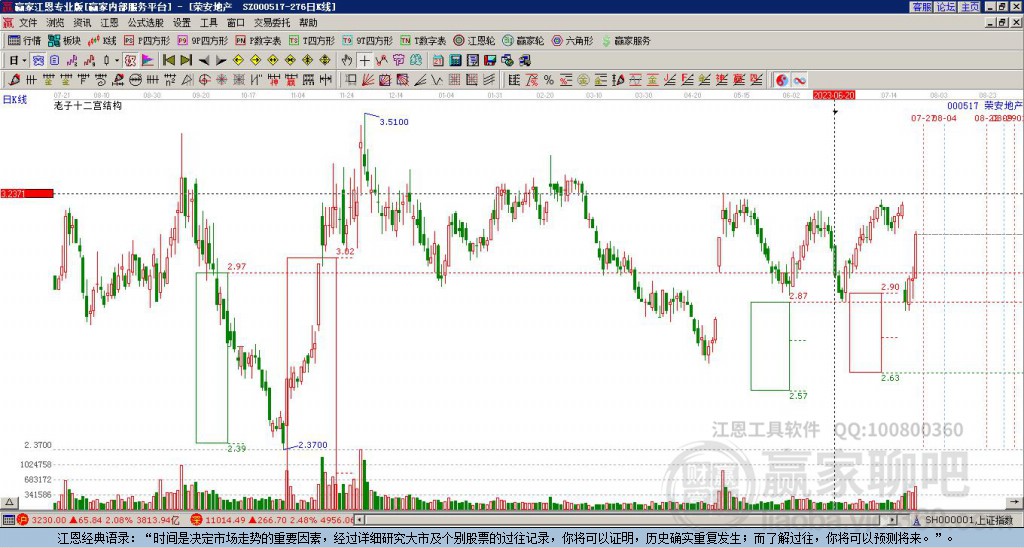Click the up-triangle button beside the volume pane
Viewport: 1024px width, 548px height.
coord(8,502)
